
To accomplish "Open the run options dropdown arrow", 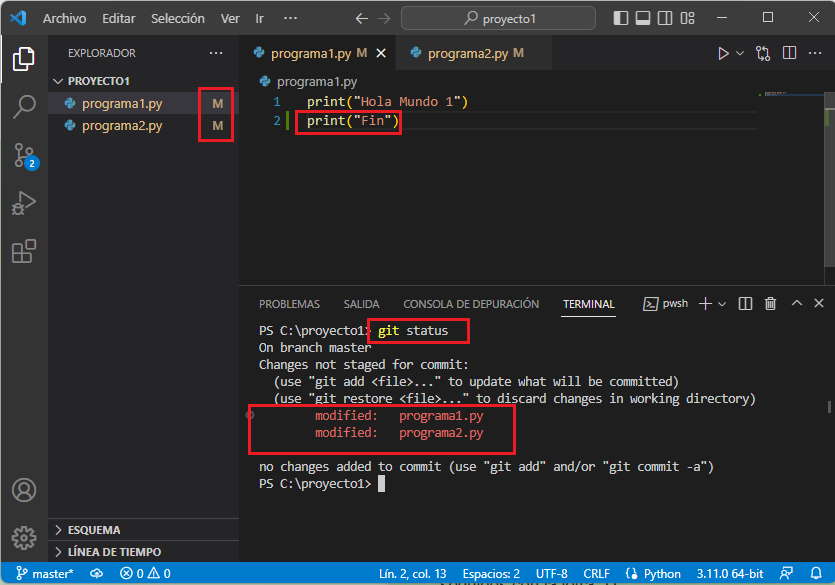I will point(740,53).
